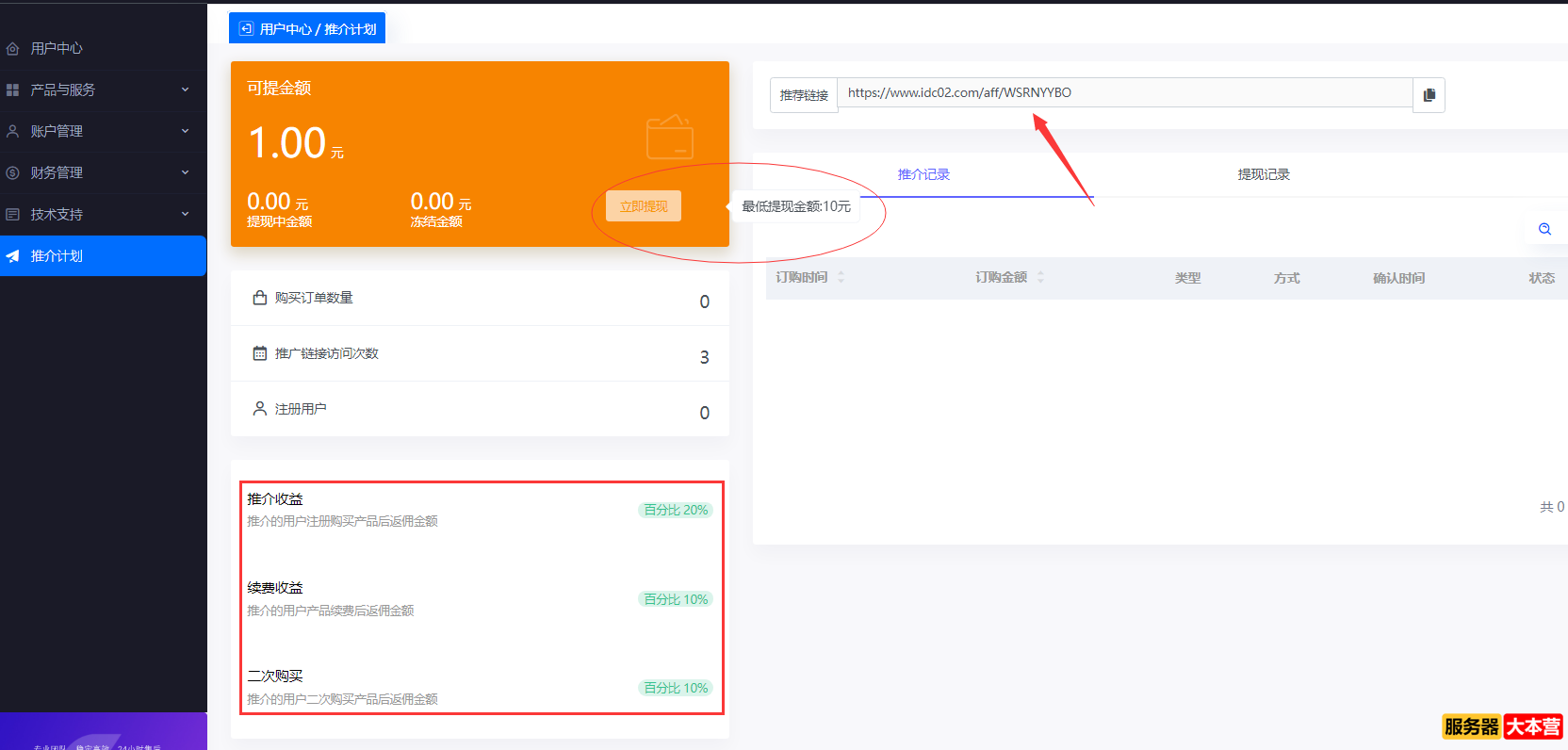Expand the 产品与服务 menu chevron
This screenshot has width=1568, height=750.
(185, 90)
